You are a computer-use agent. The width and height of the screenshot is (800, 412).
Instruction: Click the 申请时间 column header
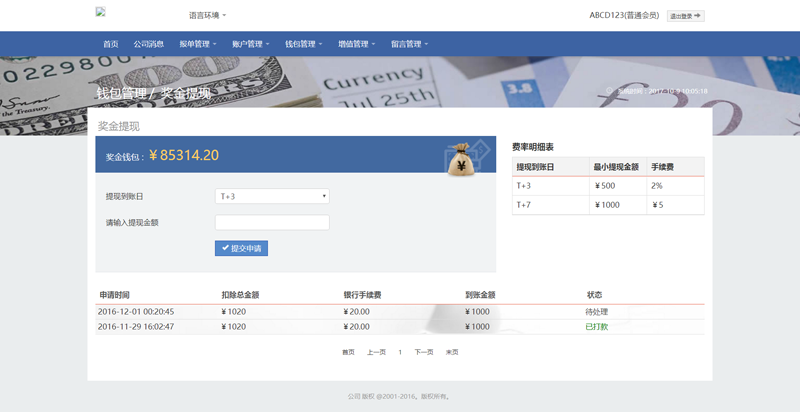(x=114, y=295)
